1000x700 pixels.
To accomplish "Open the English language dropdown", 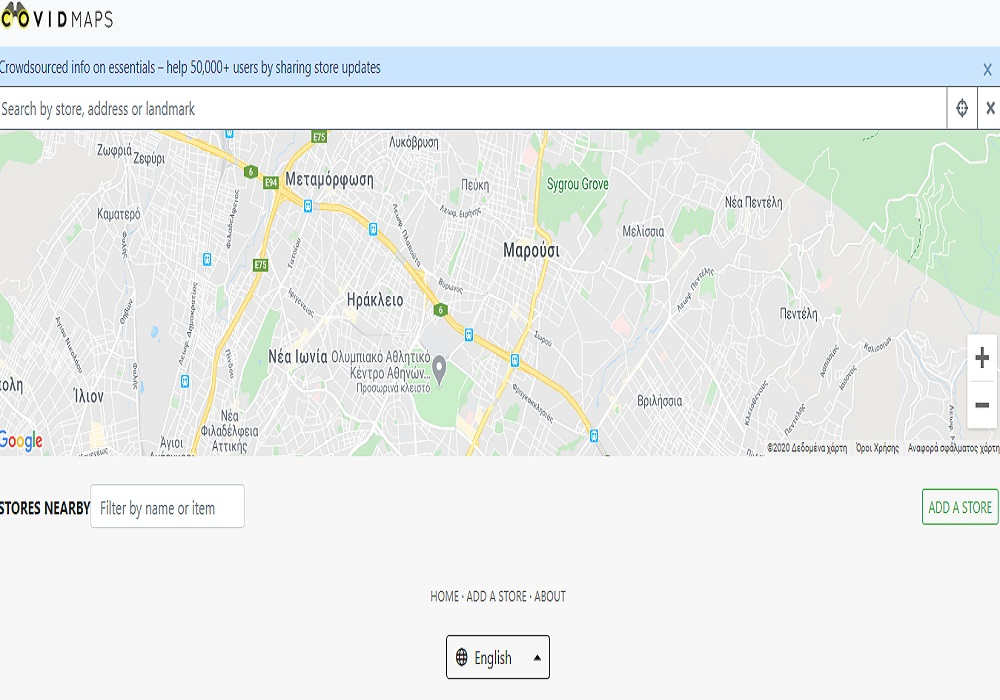I will [x=497, y=657].
